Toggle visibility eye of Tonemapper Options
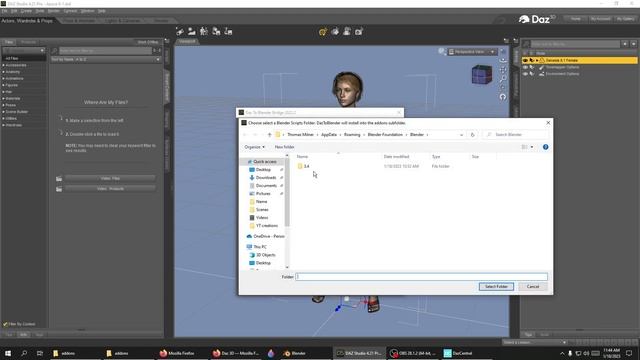640x360 pixels. [x=525, y=67]
